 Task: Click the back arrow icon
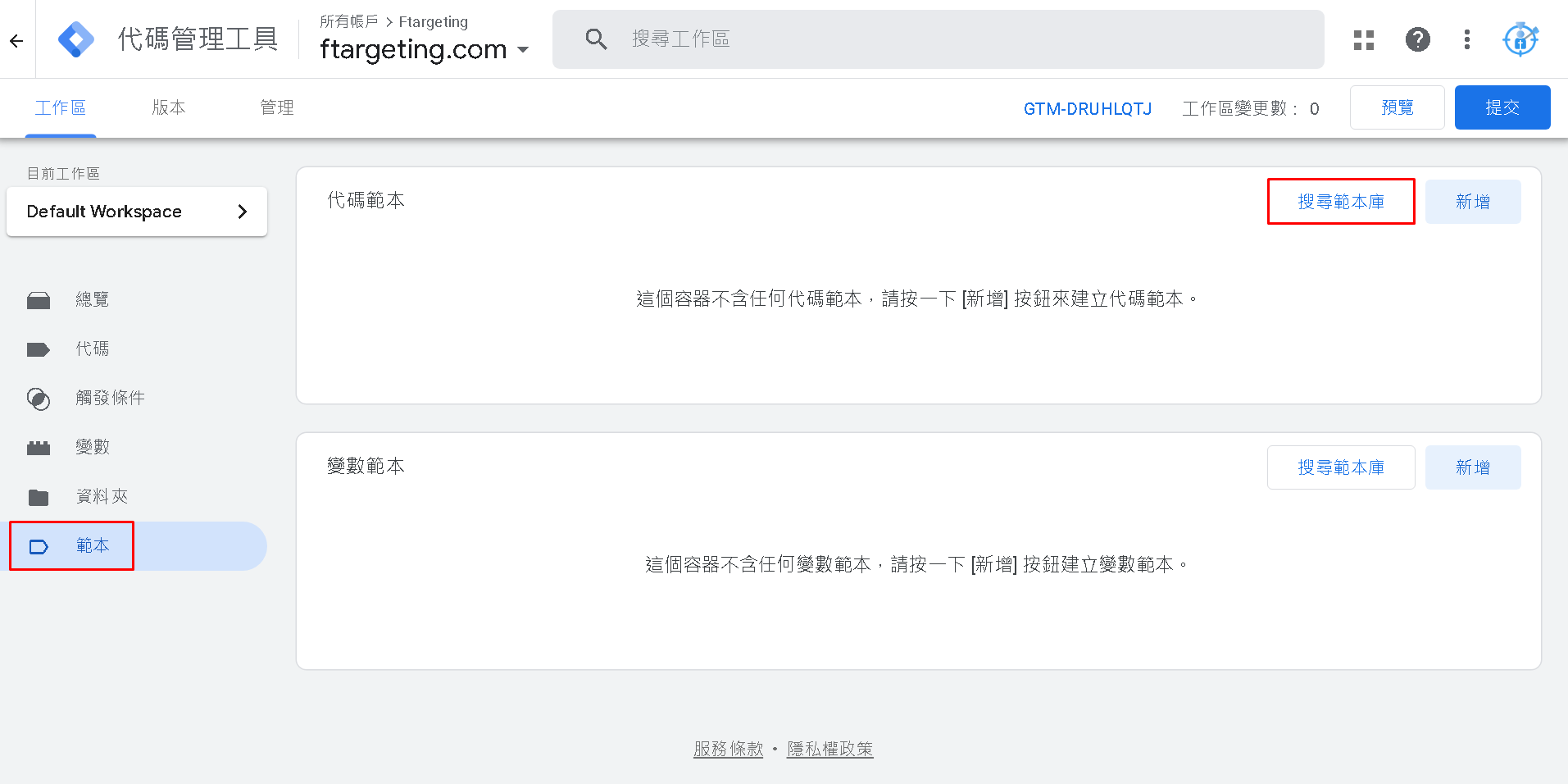pyautogui.click(x=16, y=40)
